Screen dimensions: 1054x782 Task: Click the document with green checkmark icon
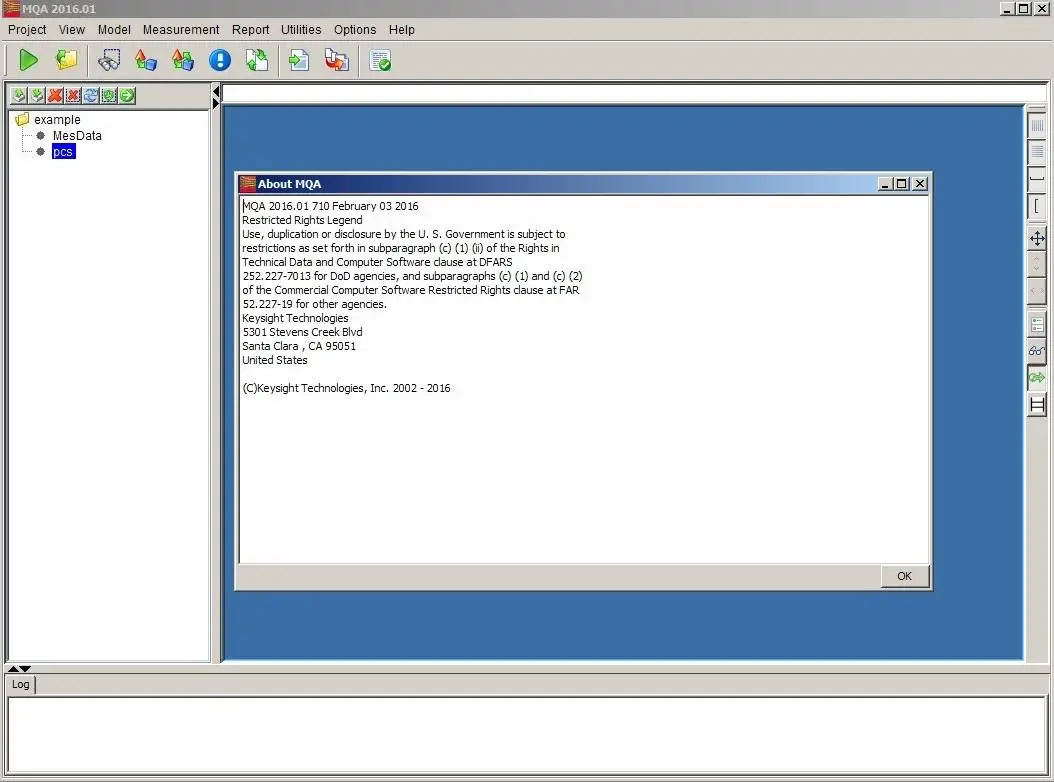[x=380, y=61]
